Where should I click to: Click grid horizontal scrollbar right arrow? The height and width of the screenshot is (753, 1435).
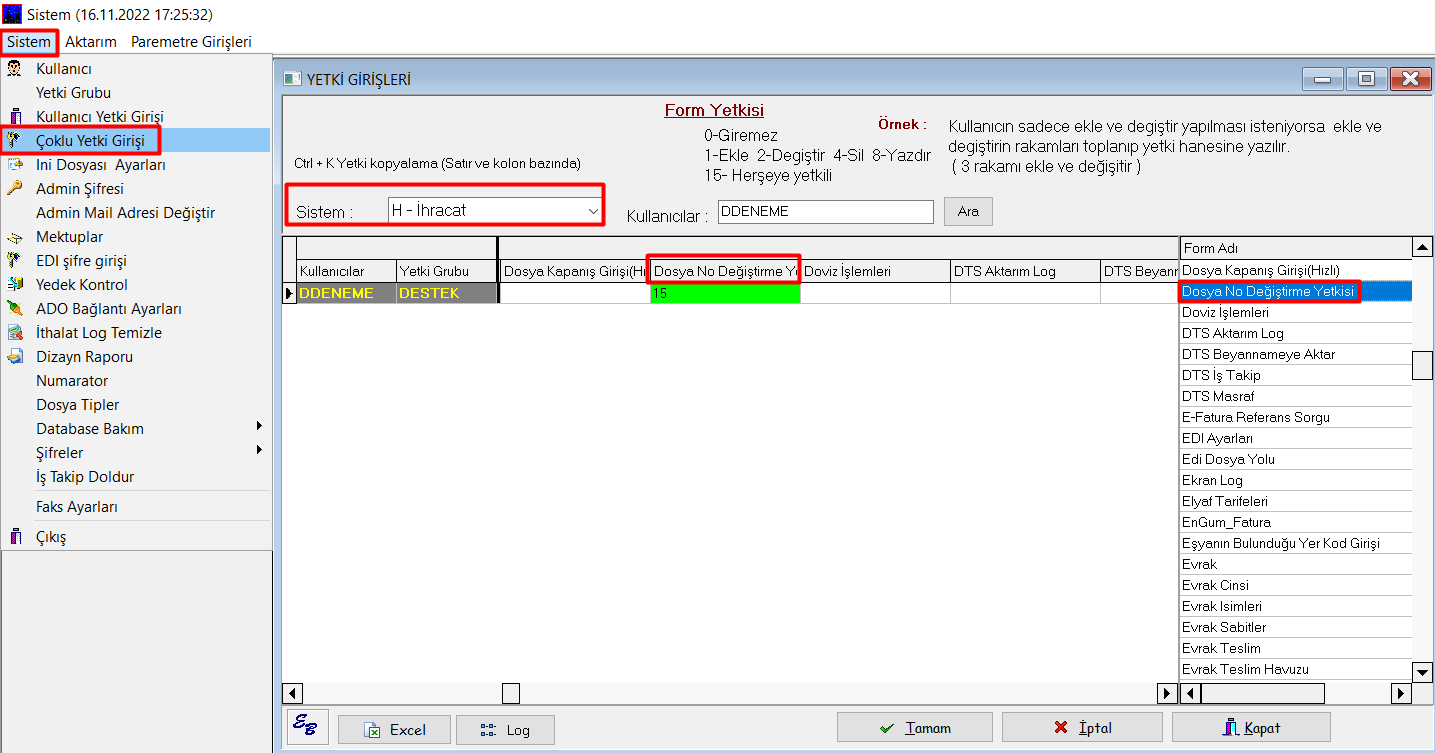[x=1167, y=693]
